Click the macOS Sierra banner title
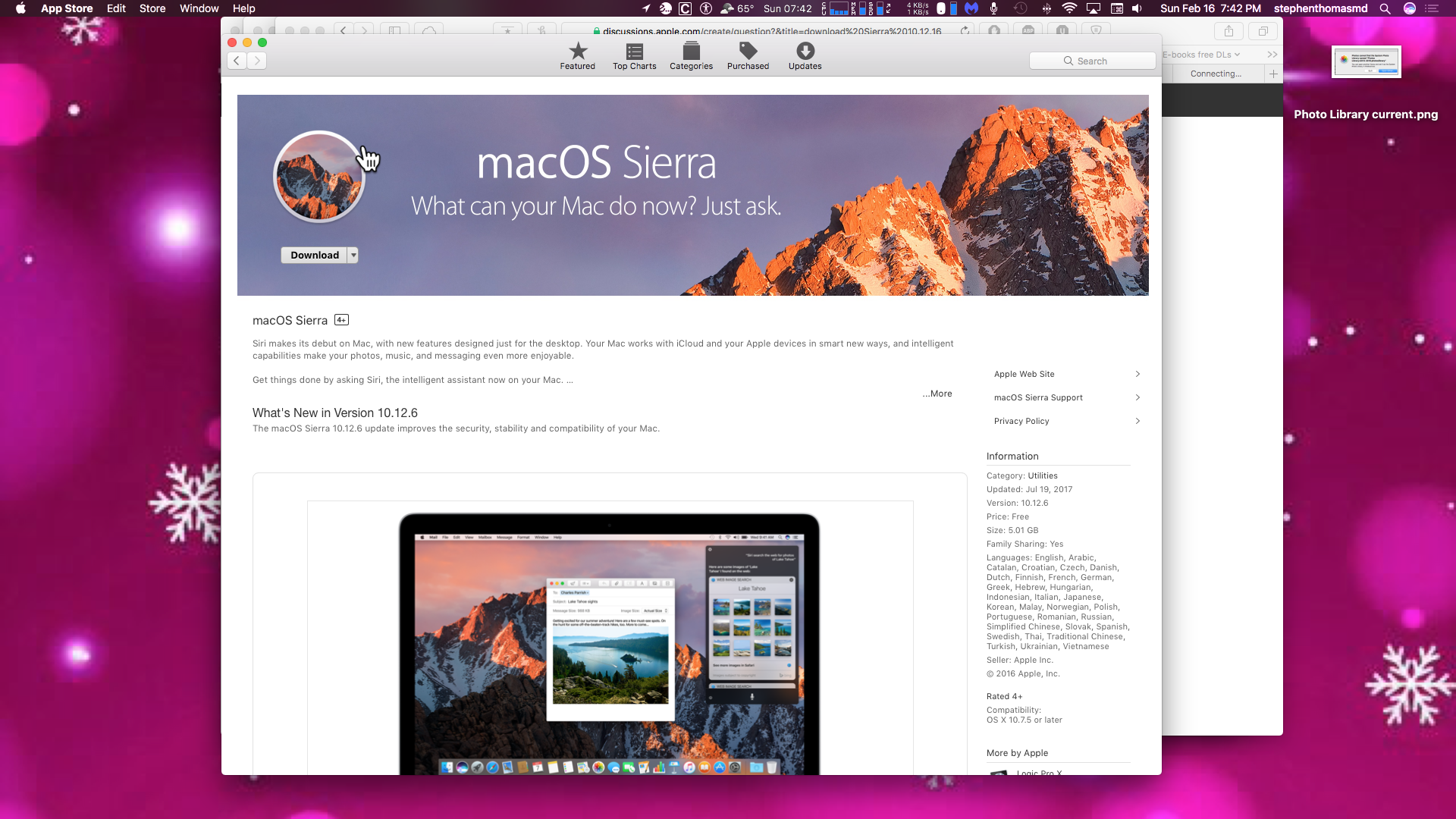 [596, 162]
